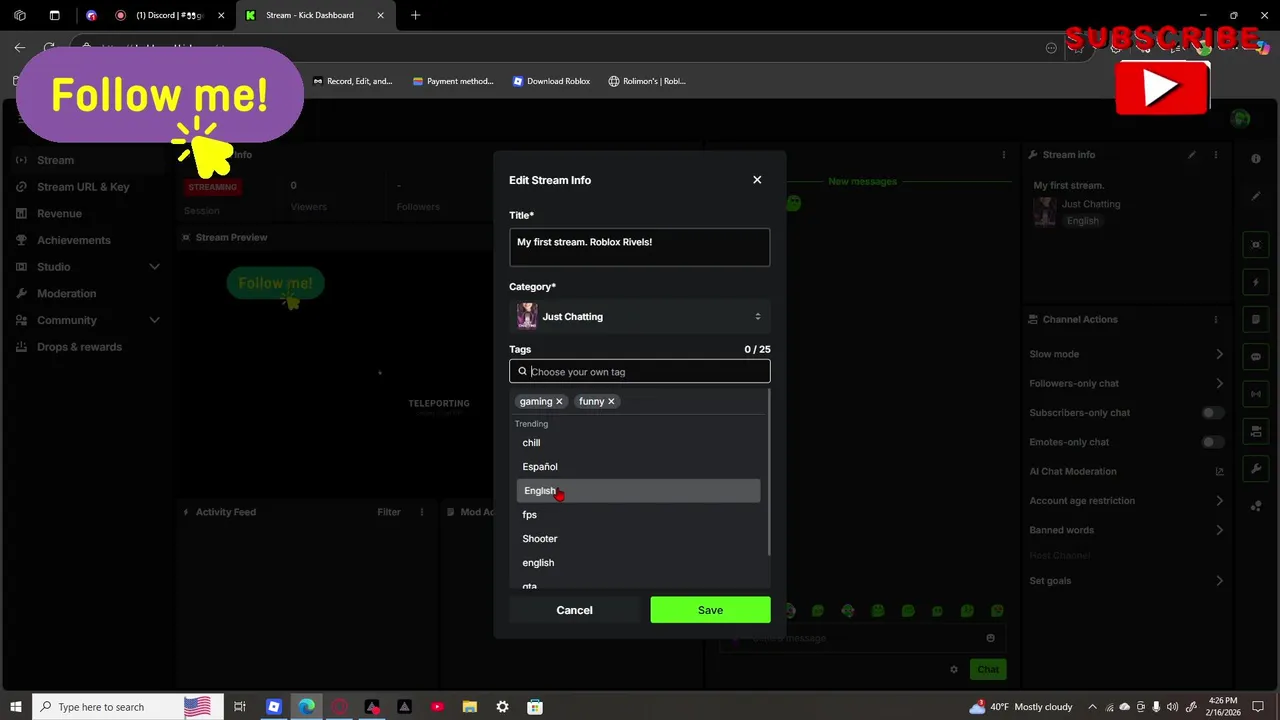The height and width of the screenshot is (720, 1280).
Task: Click the chat bubble icon in right strip
Action: (x=1256, y=357)
